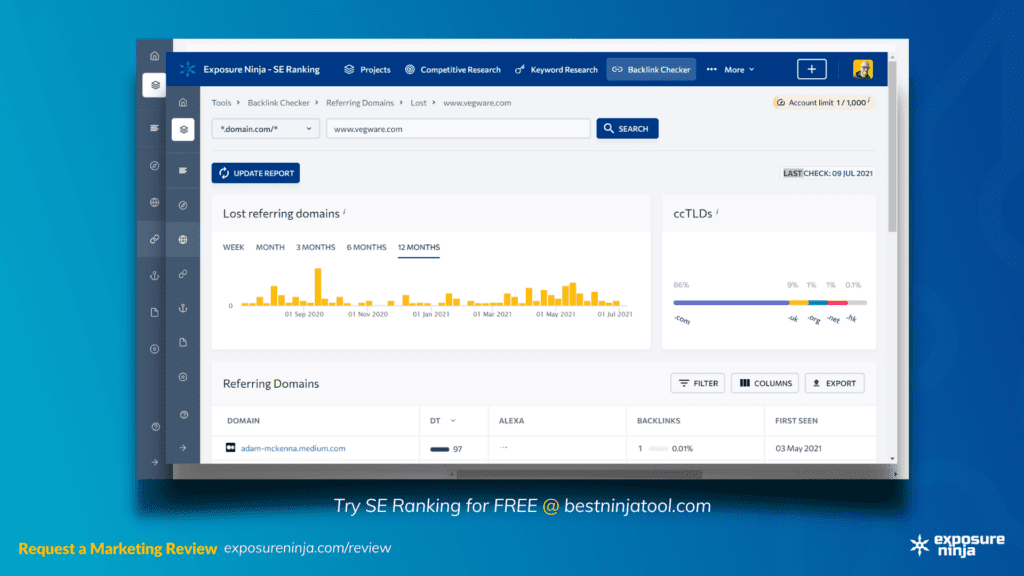Select Backlink Checker in top navigation
The width and height of the screenshot is (1024, 576).
[651, 69]
